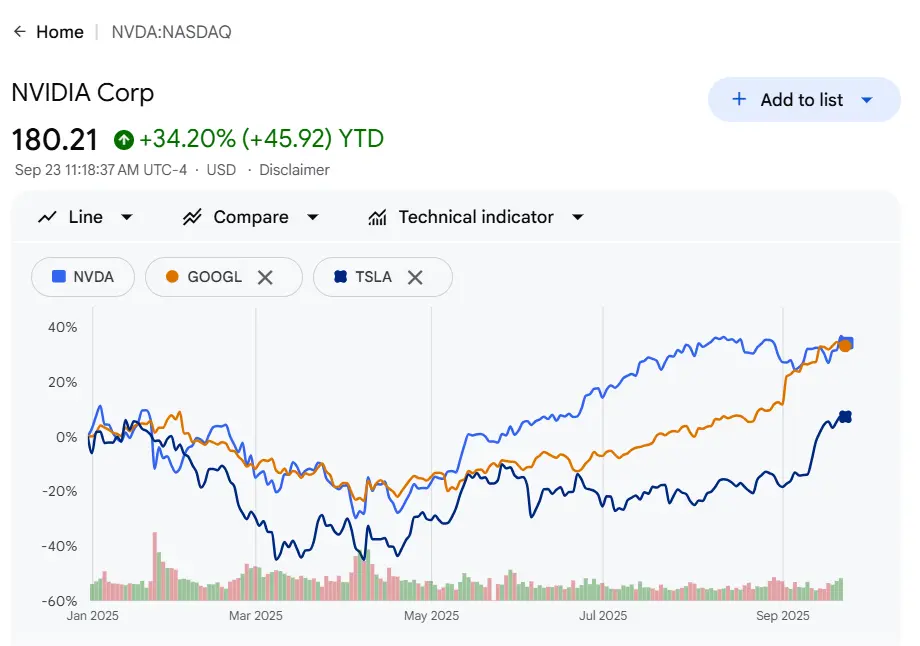Click the blue NVDA color square
Screen dimensions: 920x646
point(59,277)
